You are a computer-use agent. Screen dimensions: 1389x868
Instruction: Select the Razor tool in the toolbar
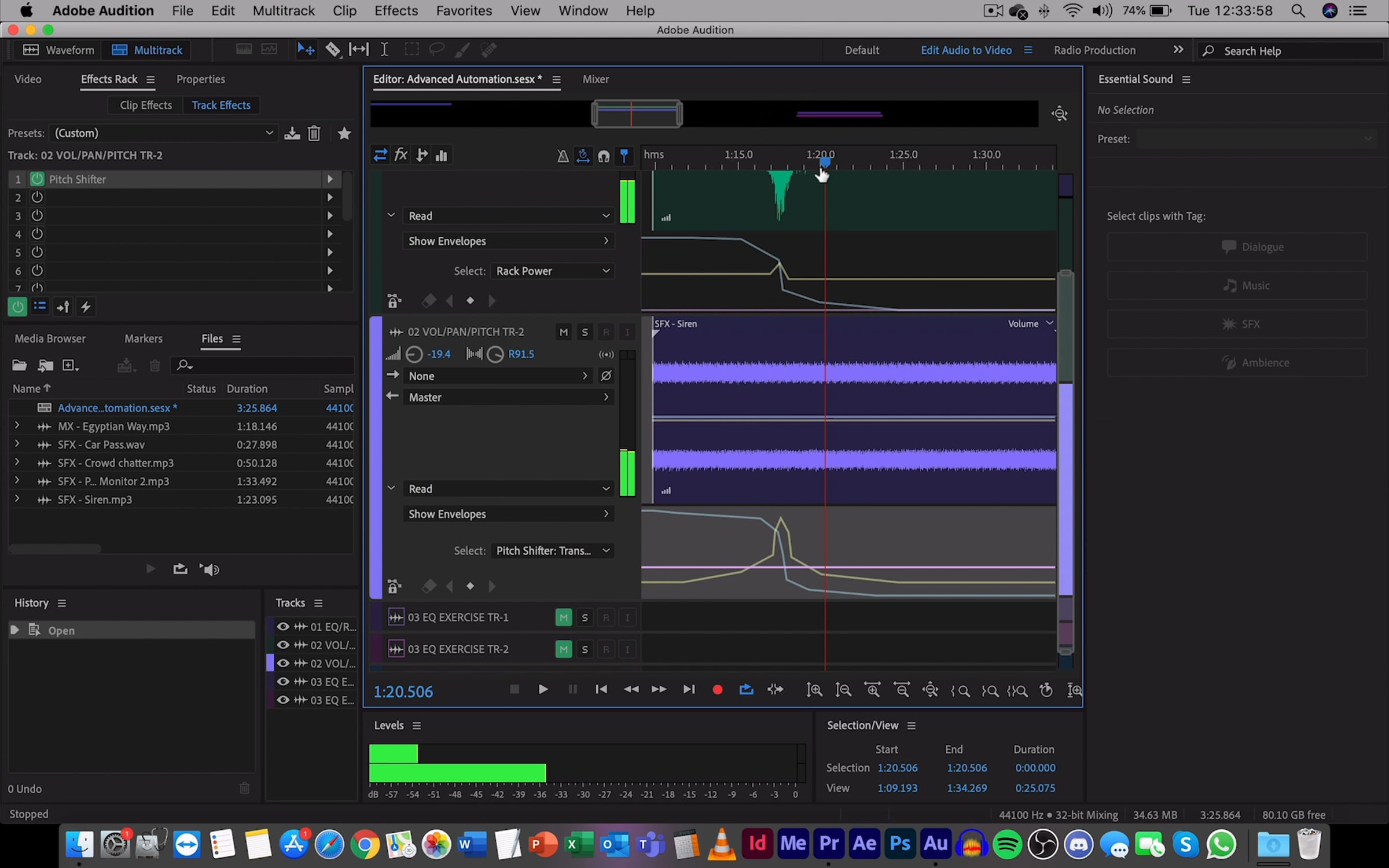333,50
